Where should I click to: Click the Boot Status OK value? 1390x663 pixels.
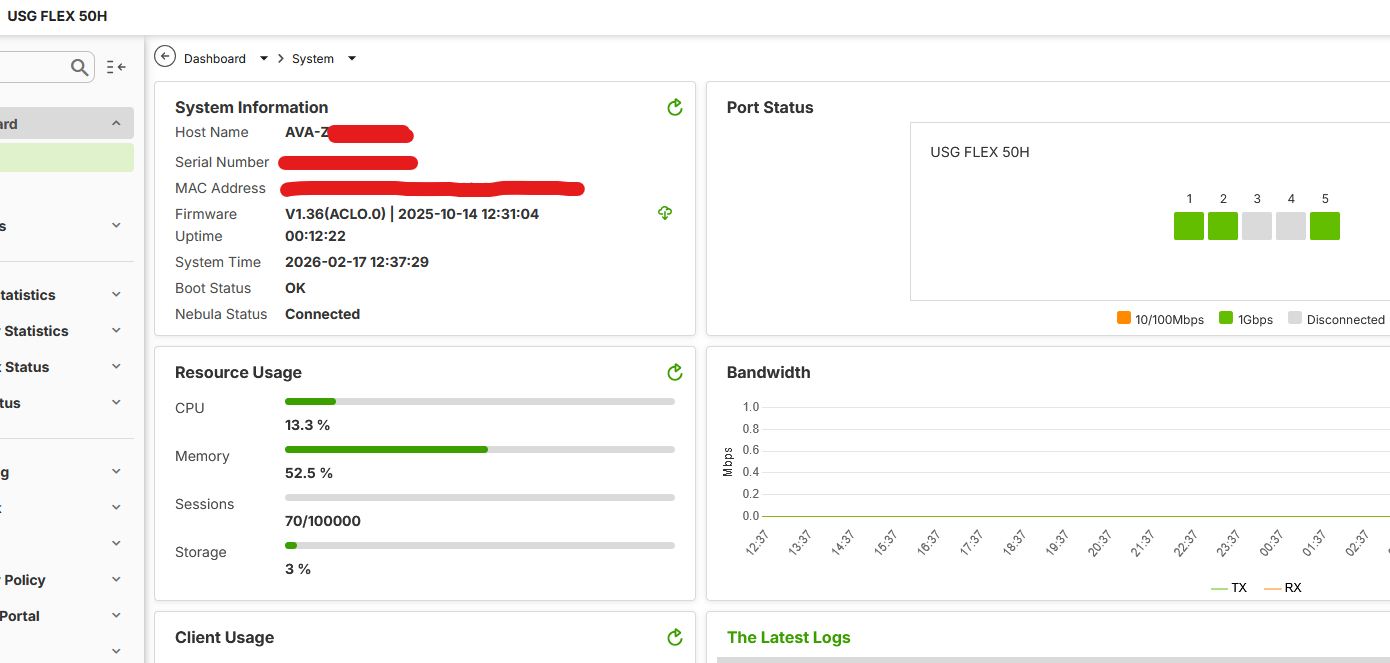click(x=295, y=288)
